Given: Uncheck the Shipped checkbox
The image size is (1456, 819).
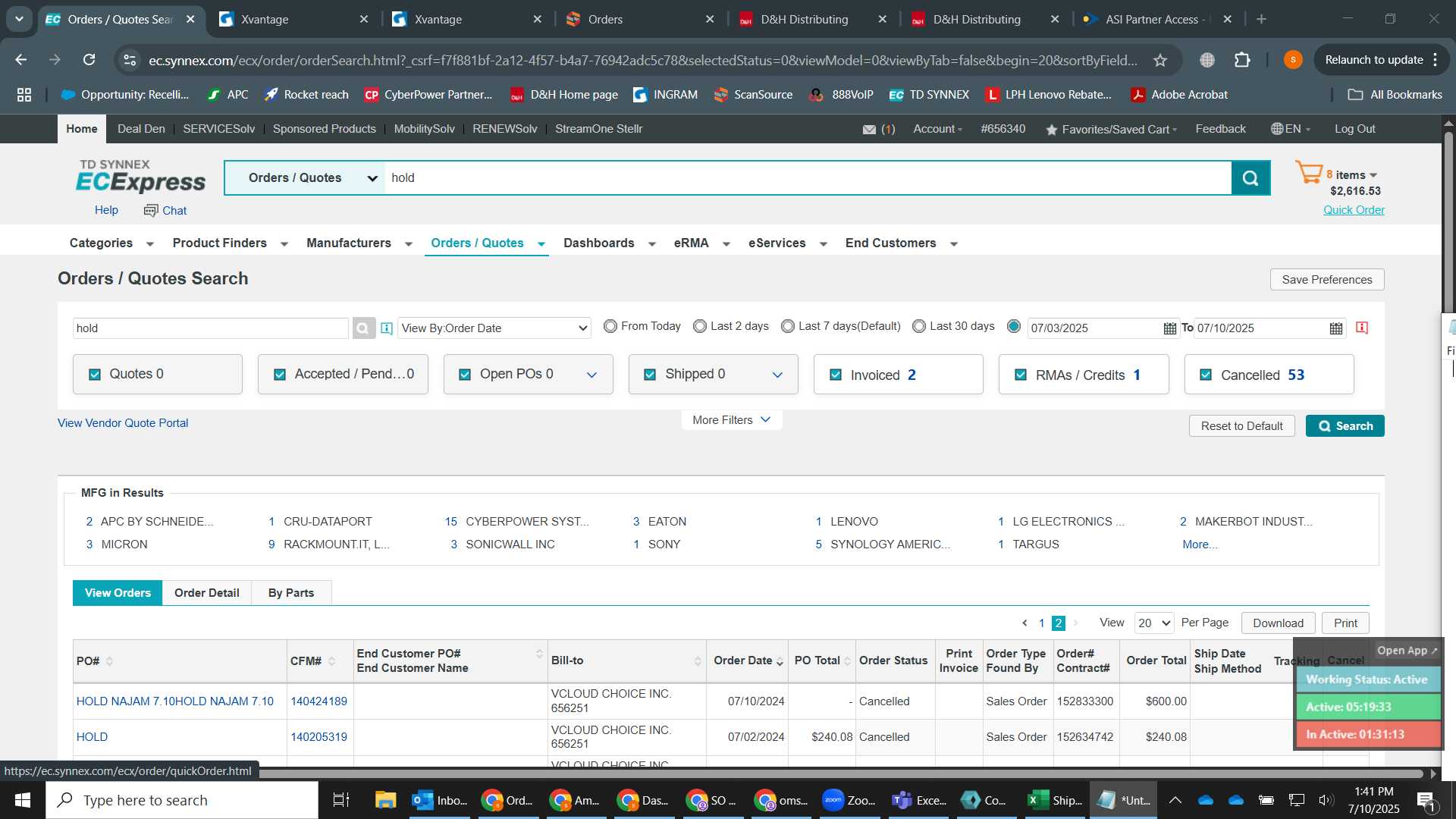Looking at the screenshot, I should (650, 375).
